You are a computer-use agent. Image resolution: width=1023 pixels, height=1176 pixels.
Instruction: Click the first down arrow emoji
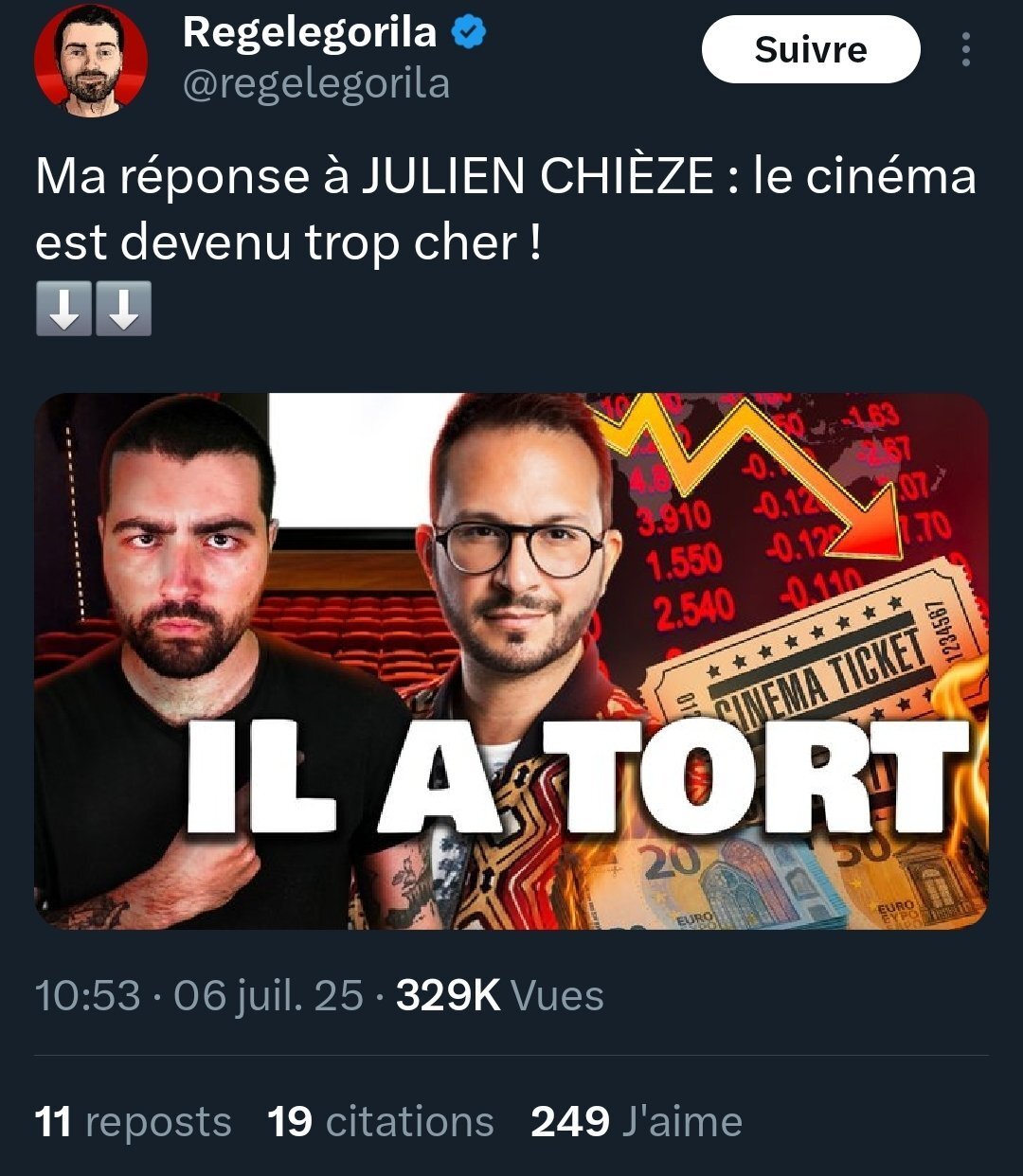[x=64, y=308]
